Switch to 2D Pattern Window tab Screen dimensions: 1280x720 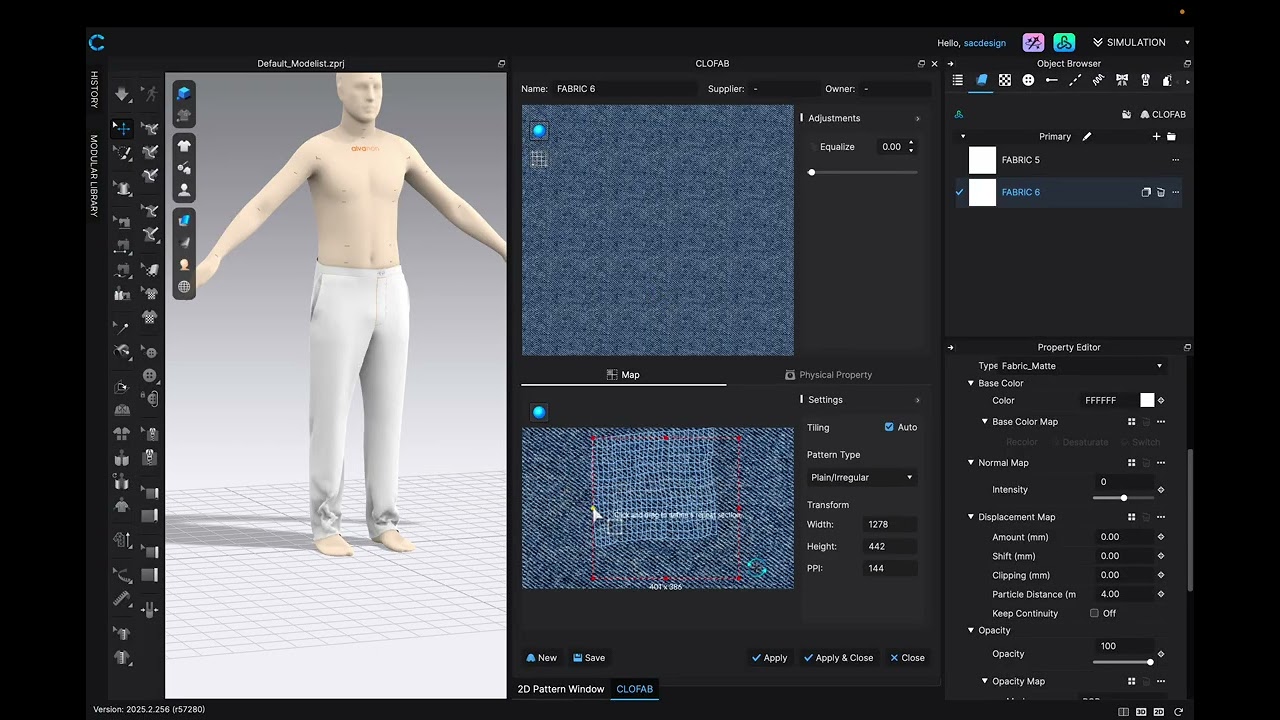pyautogui.click(x=561, y=689)
